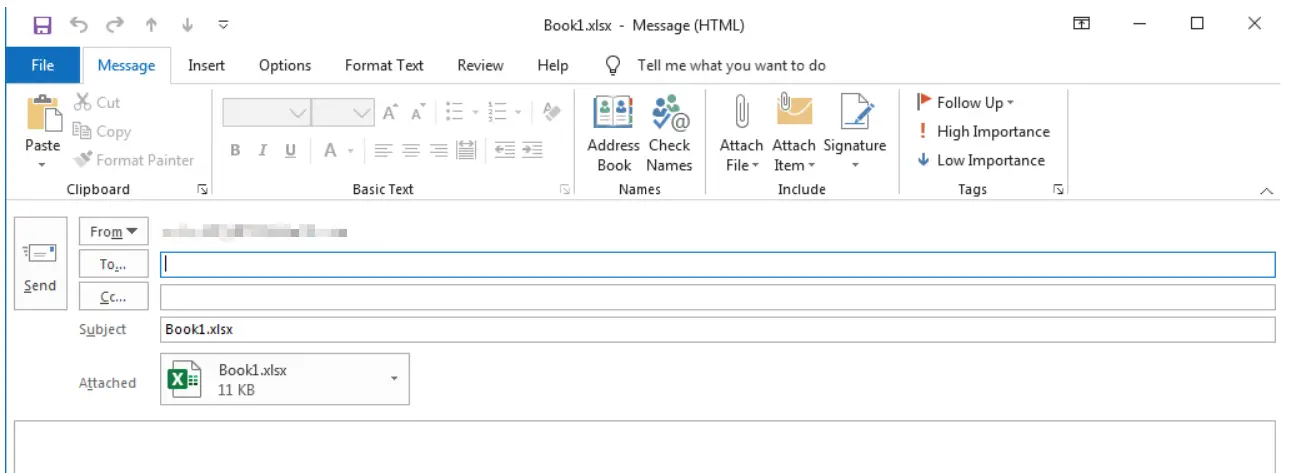Clear all formatting
The width and height of the screenshot is (1290, 473).
tap(551, 113)
